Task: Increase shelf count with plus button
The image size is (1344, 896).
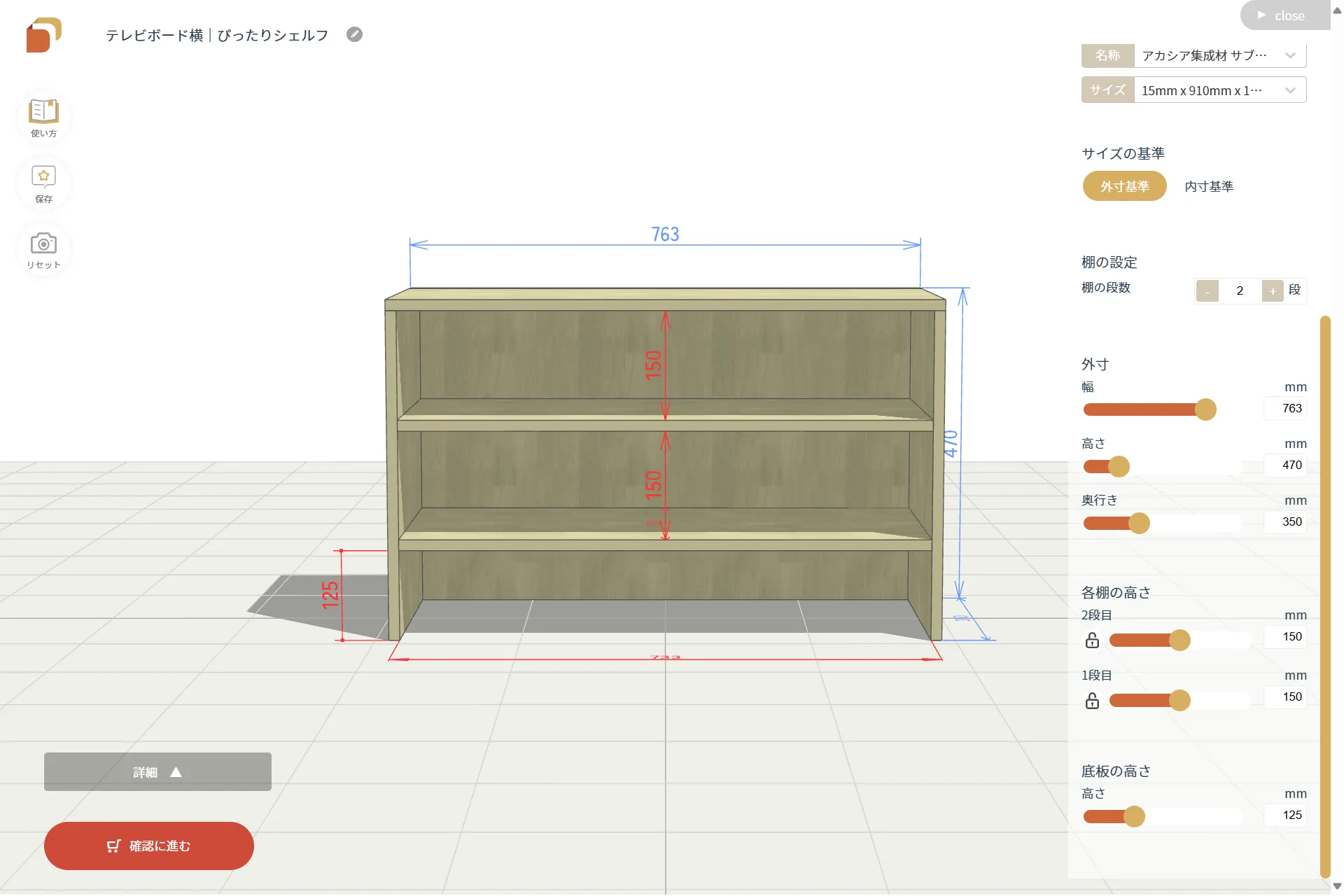Action: tap(1273, 291)
